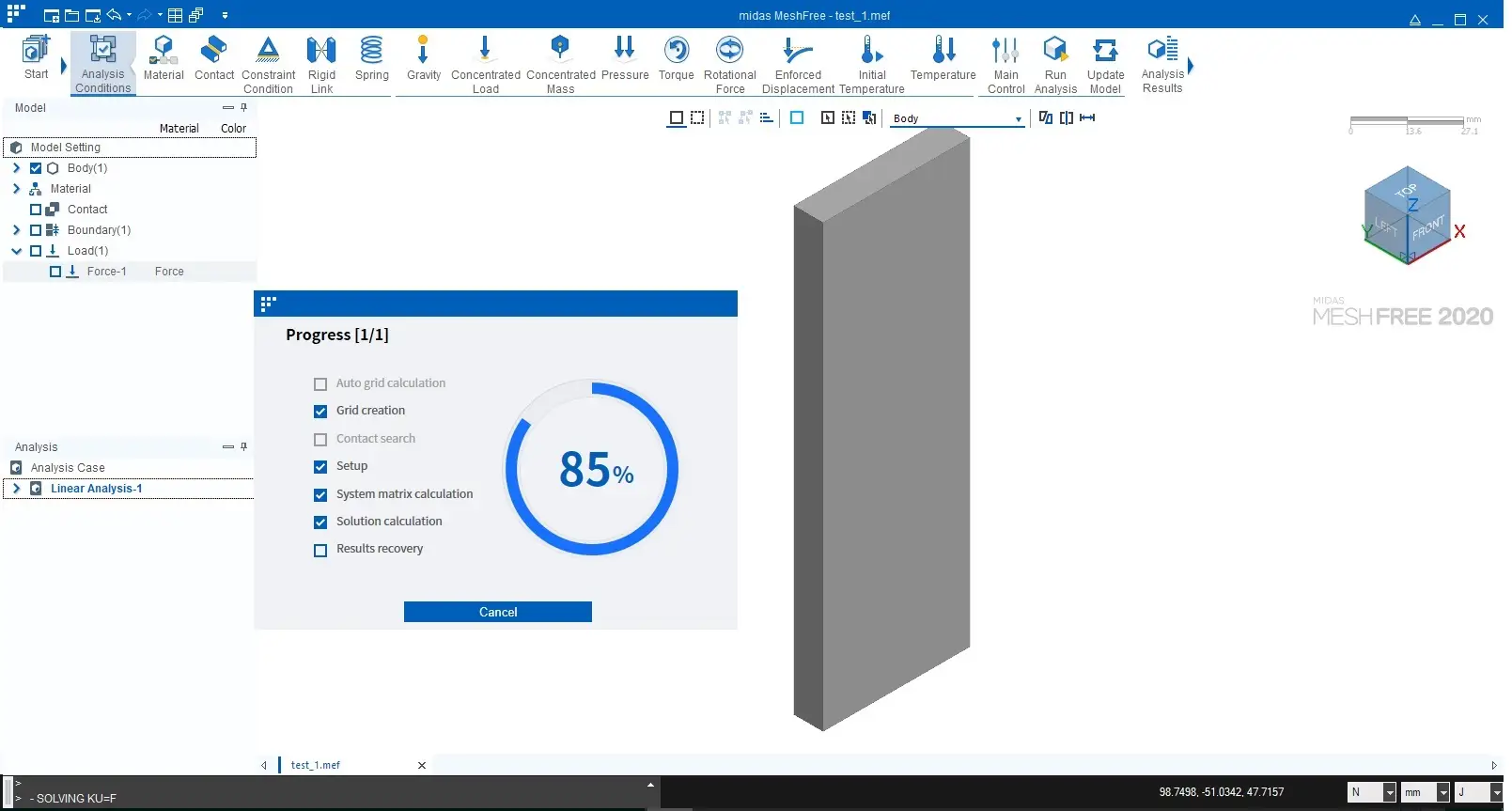Select the Torque tool
Screen dimensions: 1512x811
(677, 57)
